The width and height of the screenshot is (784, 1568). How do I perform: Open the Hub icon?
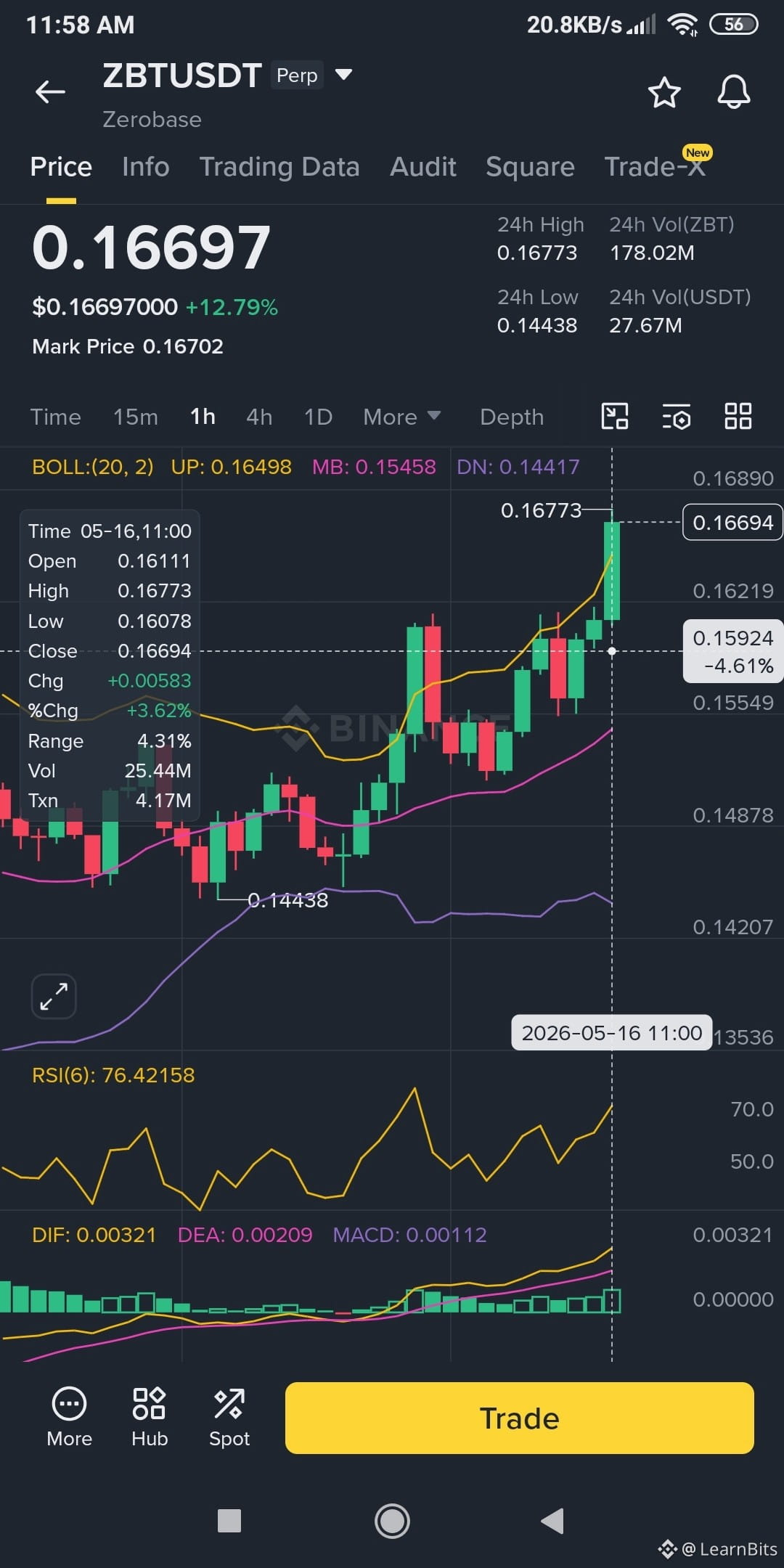coord(149,1418)
